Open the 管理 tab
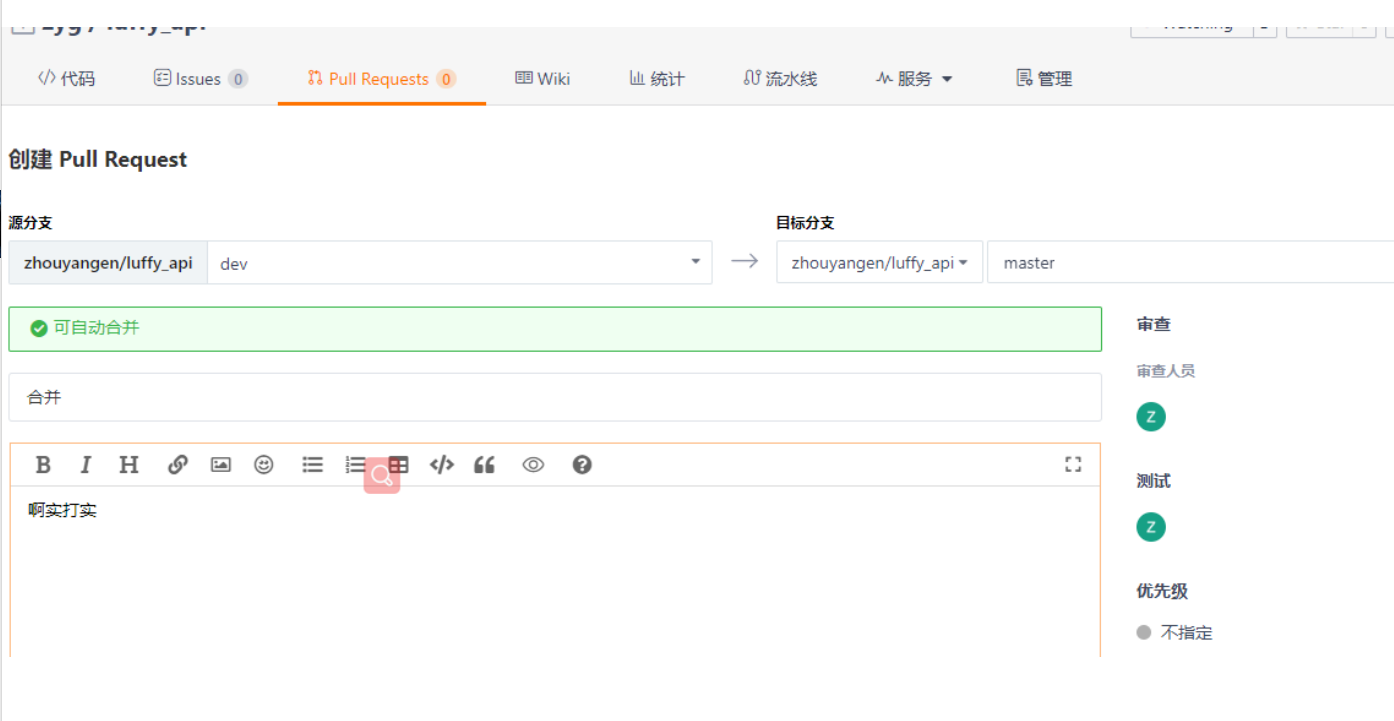 pyautogui.click(x=1044, y=79)
